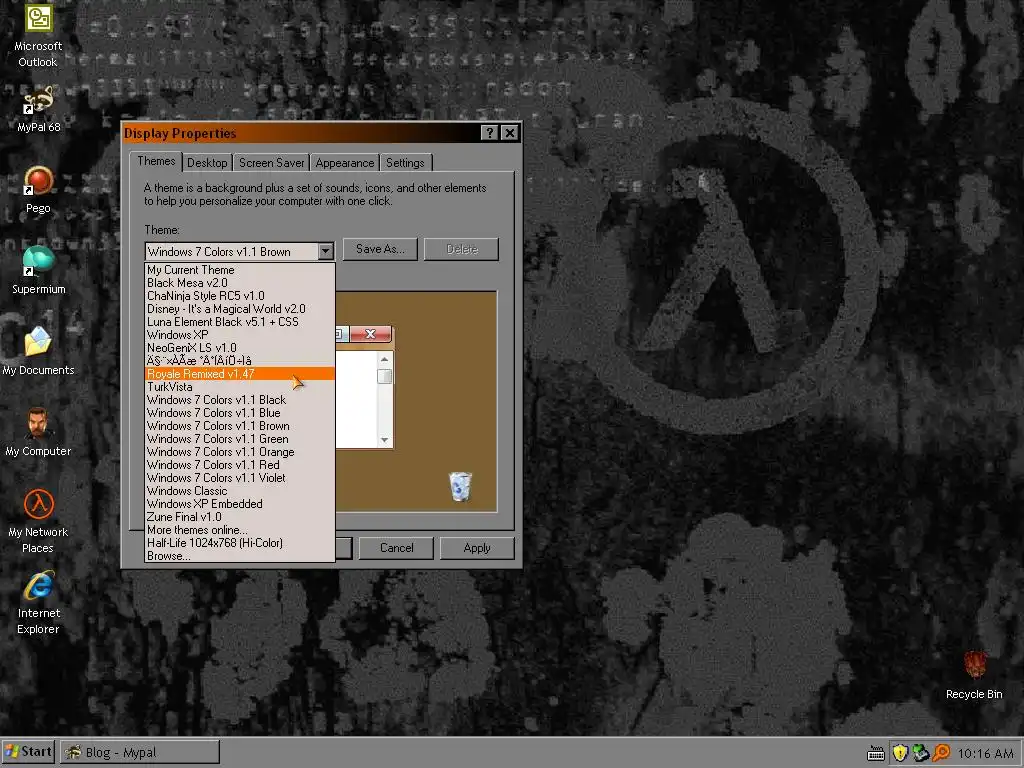Click the yellow security shield tray icon
Image resolution: width=1024 pixels, height=768 pixels.
900,753
